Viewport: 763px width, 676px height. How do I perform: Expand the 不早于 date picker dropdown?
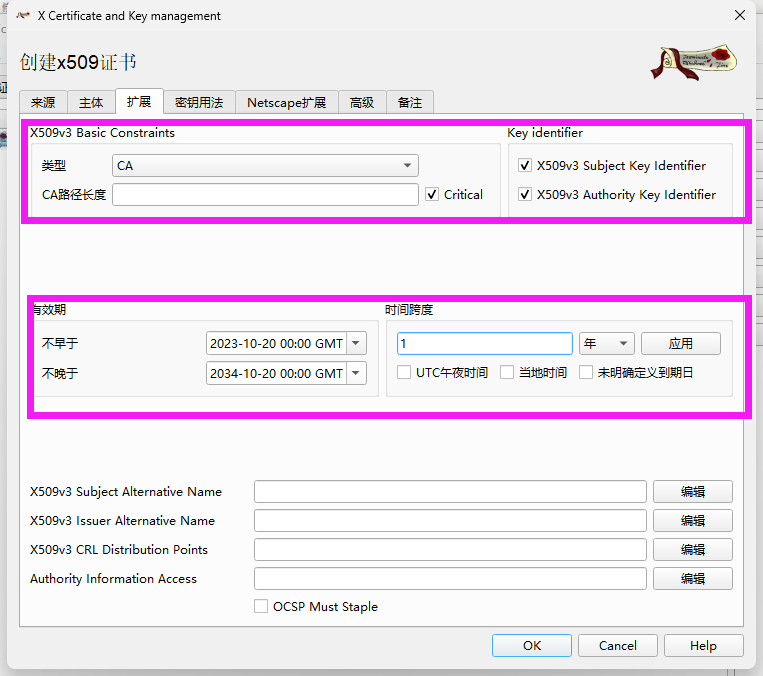[x=357, y=344]
